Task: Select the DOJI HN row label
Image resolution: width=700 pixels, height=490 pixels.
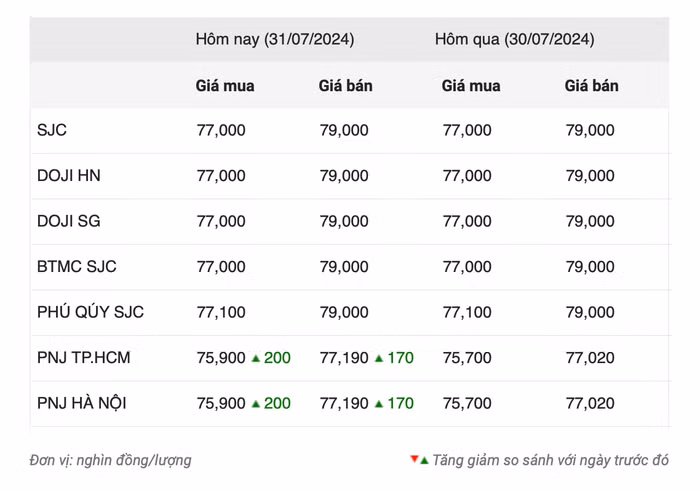Action: point(69,175)
